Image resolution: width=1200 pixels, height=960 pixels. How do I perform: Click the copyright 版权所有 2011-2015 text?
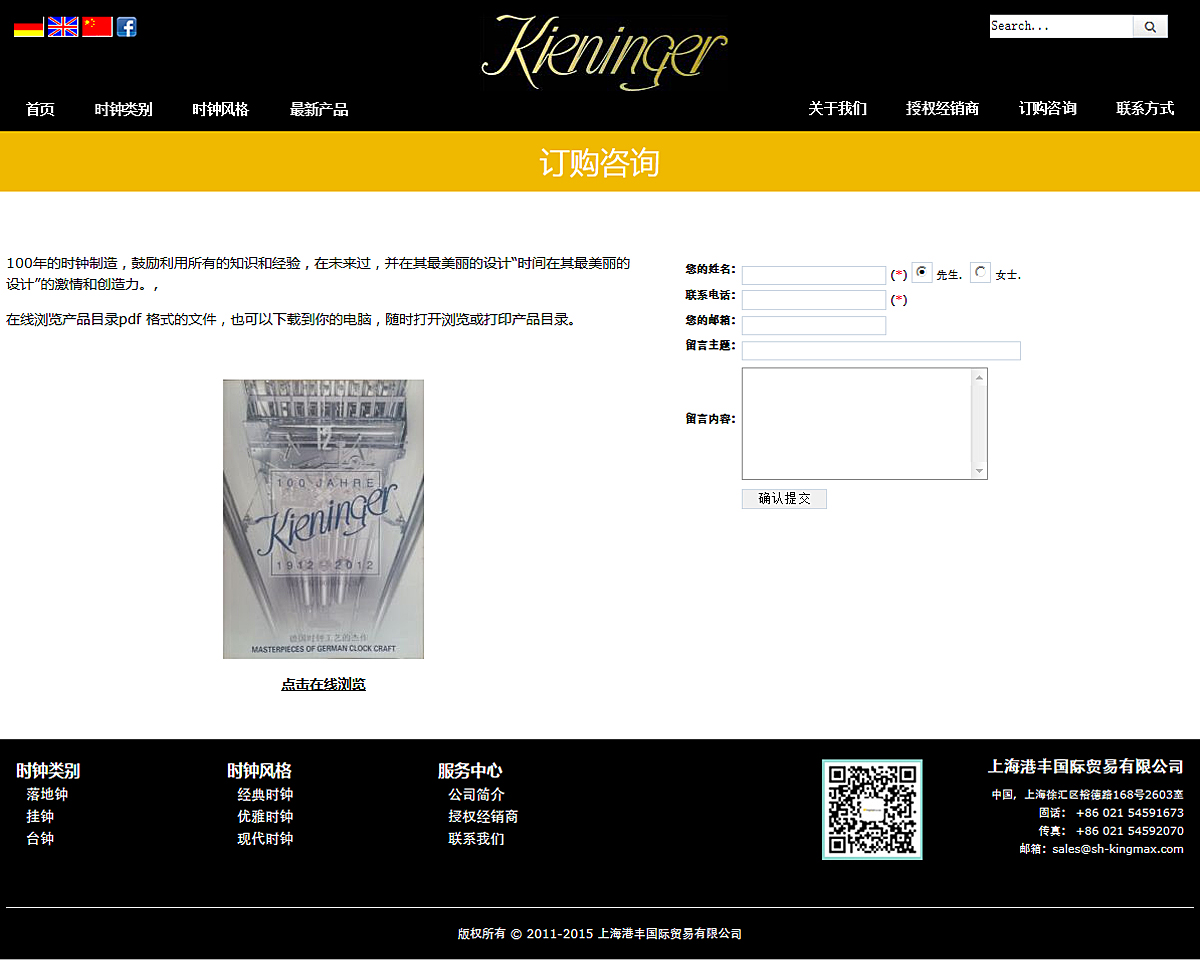[x=600, y=934]
